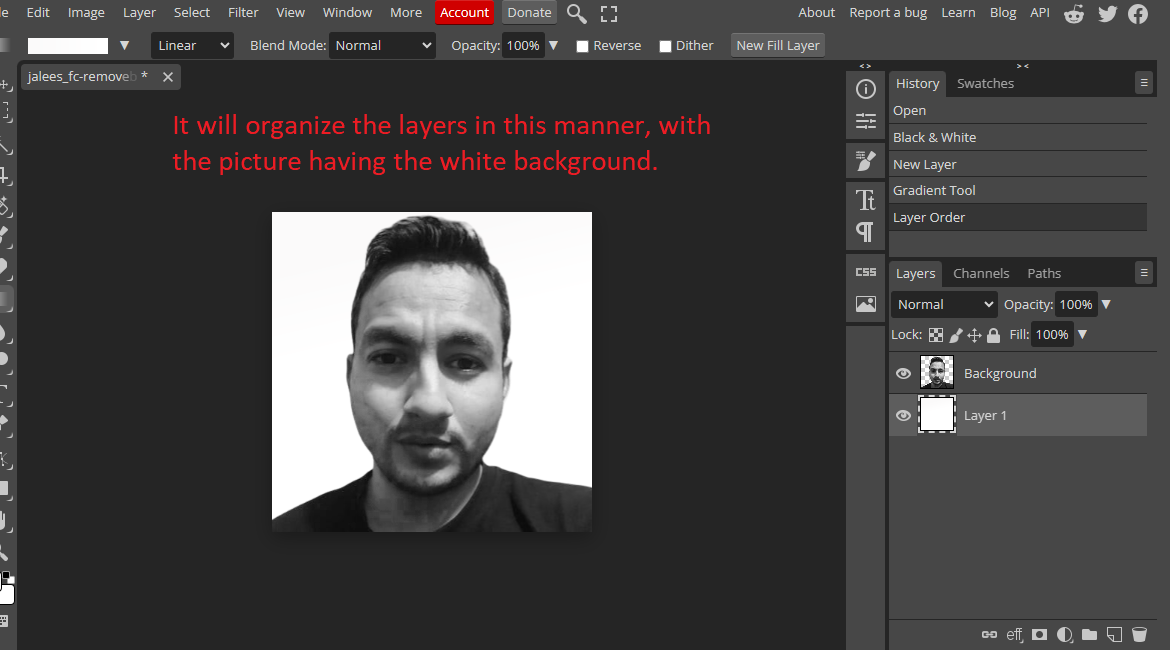
Task: Toggle fullscreen mode icon
Action: (609, 13)
